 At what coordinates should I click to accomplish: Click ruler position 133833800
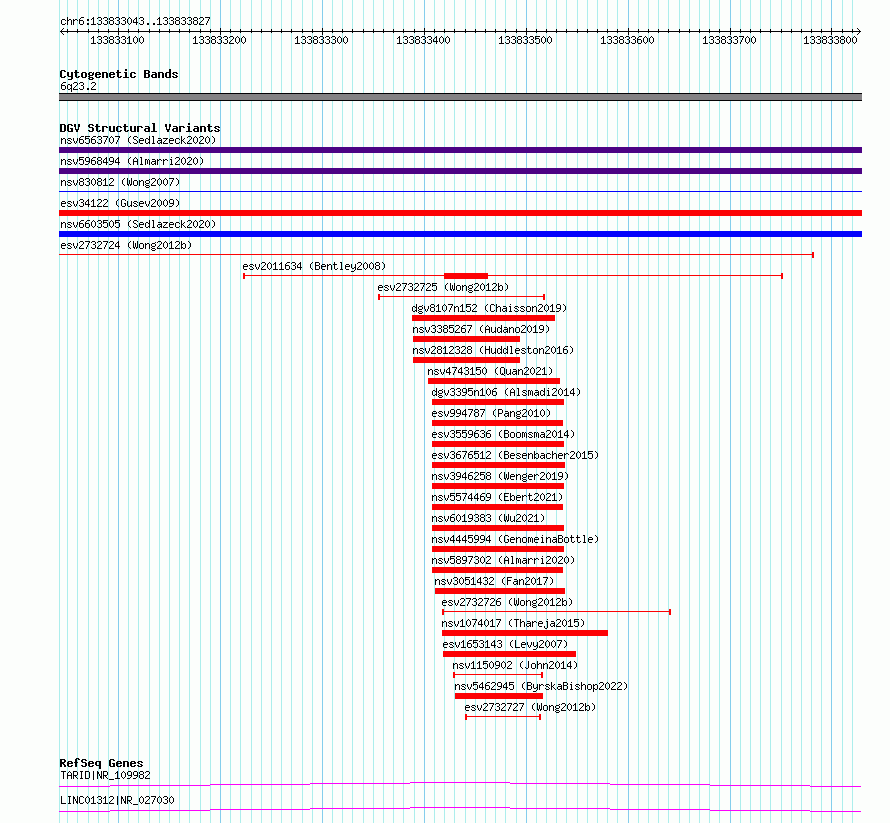[830, 40]
